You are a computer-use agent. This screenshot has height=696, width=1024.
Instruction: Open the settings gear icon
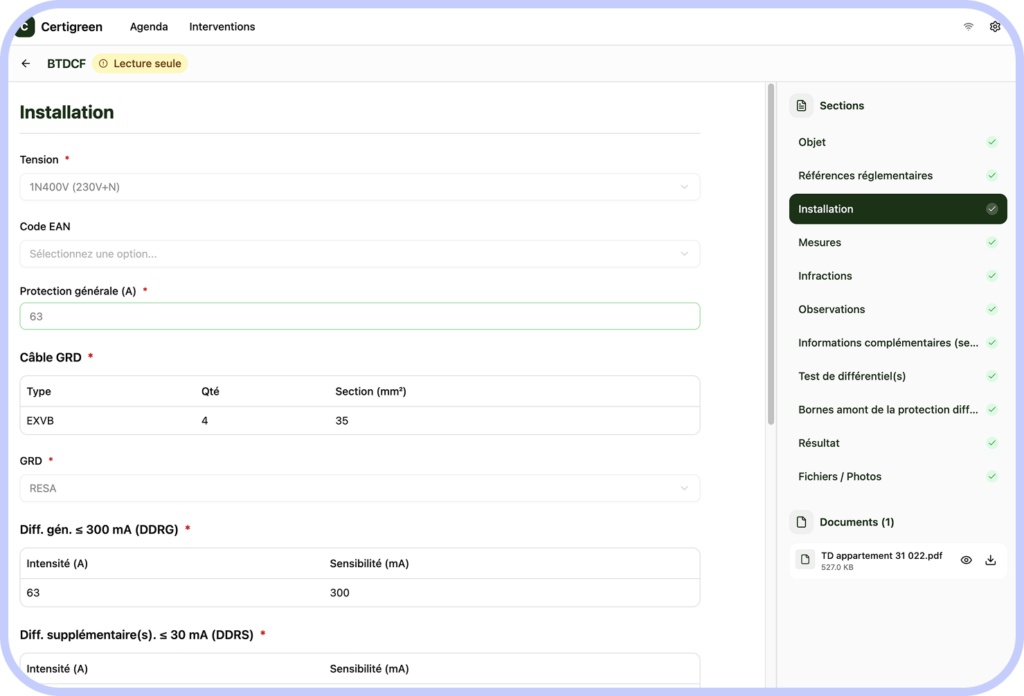[x=995, y=27]
